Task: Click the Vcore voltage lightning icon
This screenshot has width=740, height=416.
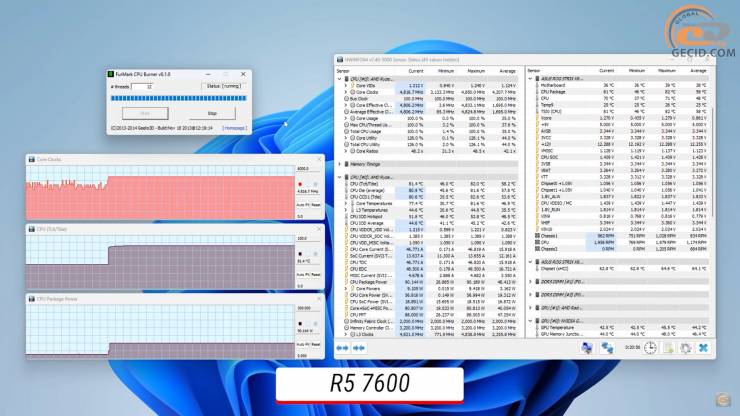Action: pos(537,118)
